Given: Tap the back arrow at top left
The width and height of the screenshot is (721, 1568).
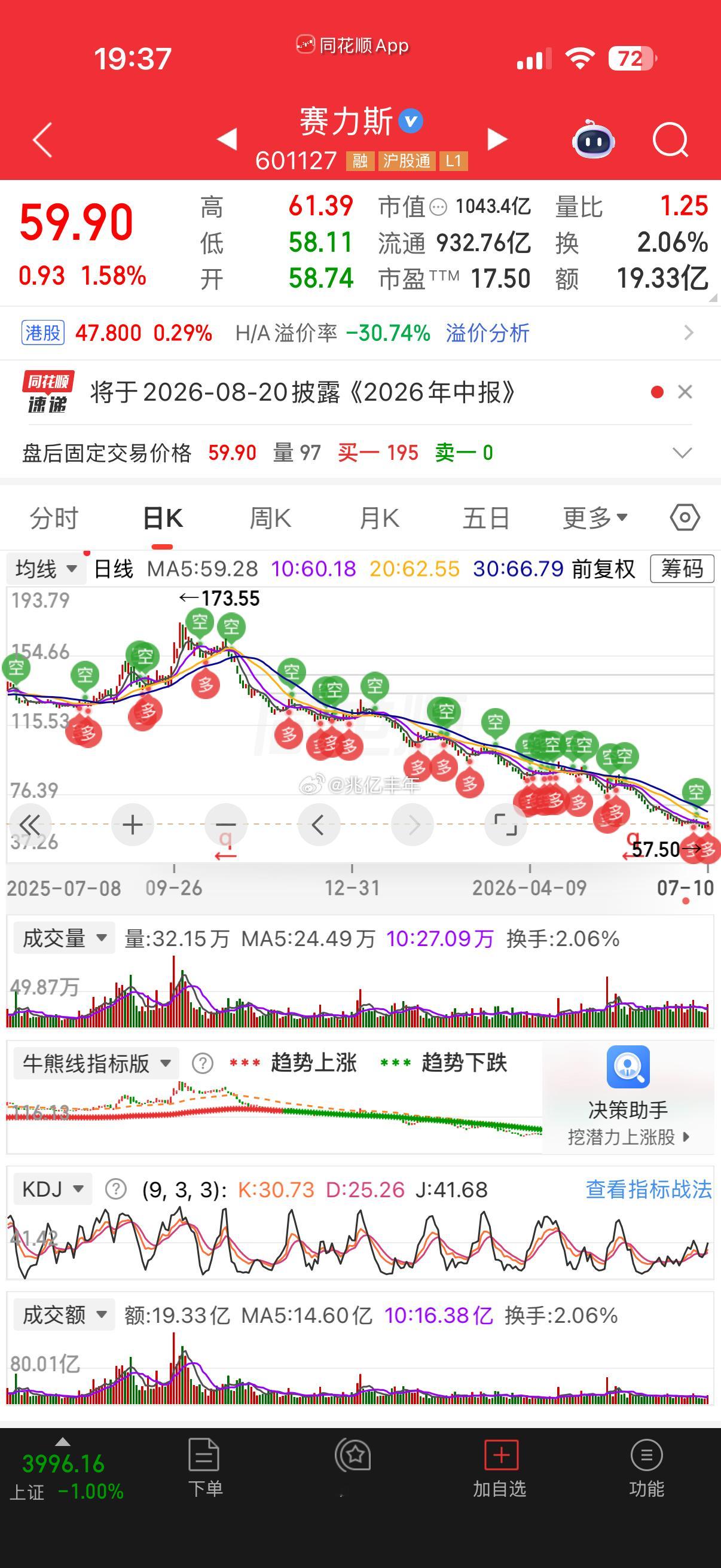Looking at the screenshot, I should coord(42,140).
